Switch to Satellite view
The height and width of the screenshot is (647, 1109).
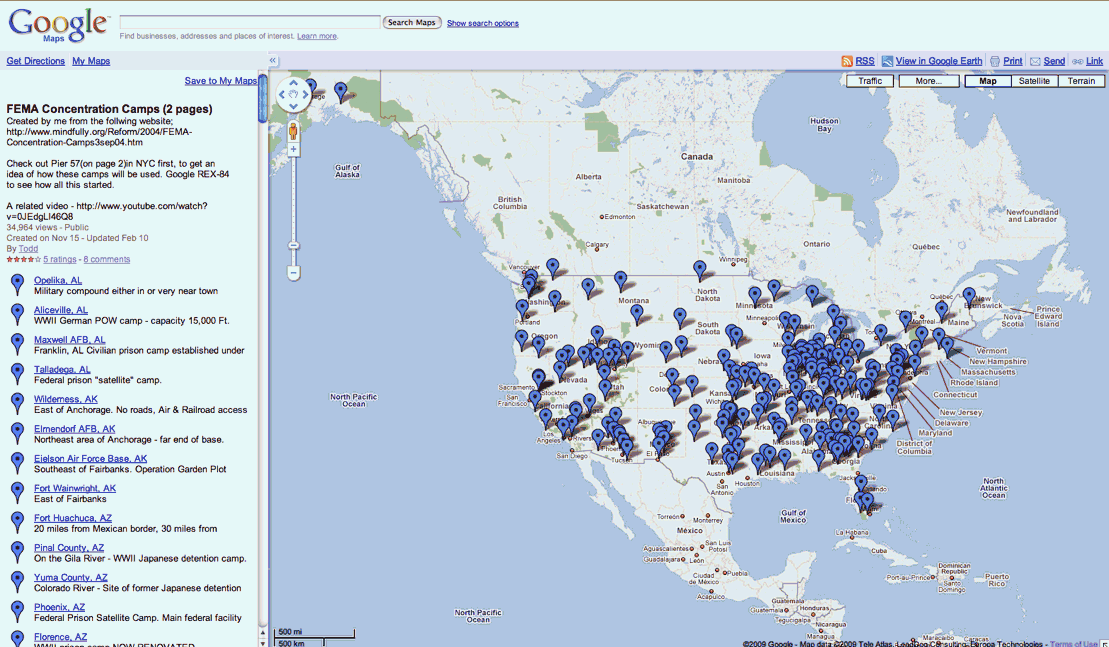pos(1034,81)
